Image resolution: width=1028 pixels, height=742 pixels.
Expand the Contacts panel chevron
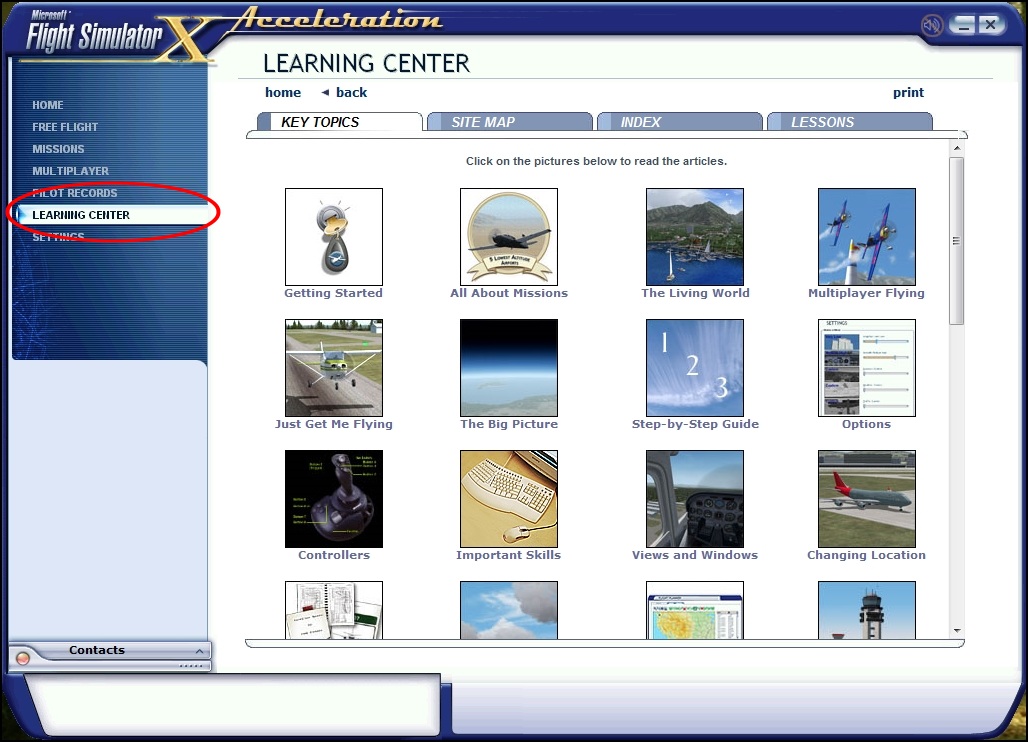(x=199, y=651)
